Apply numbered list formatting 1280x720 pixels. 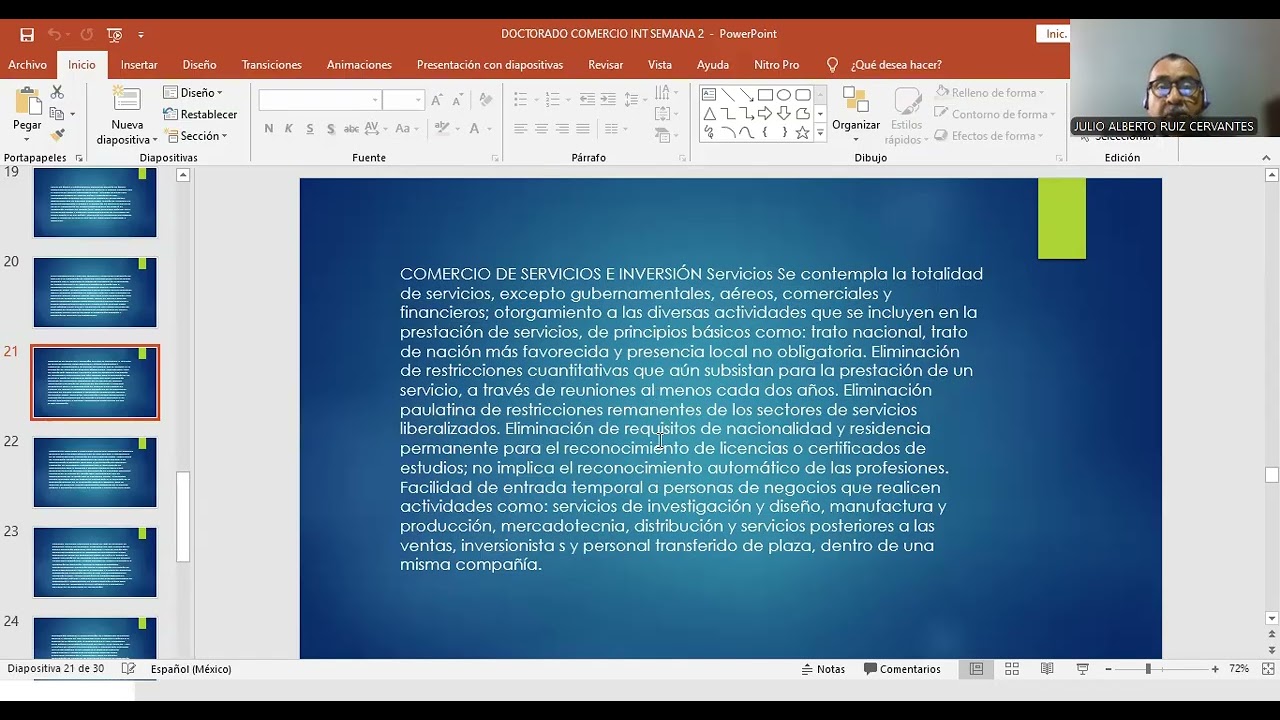(552, 100)
